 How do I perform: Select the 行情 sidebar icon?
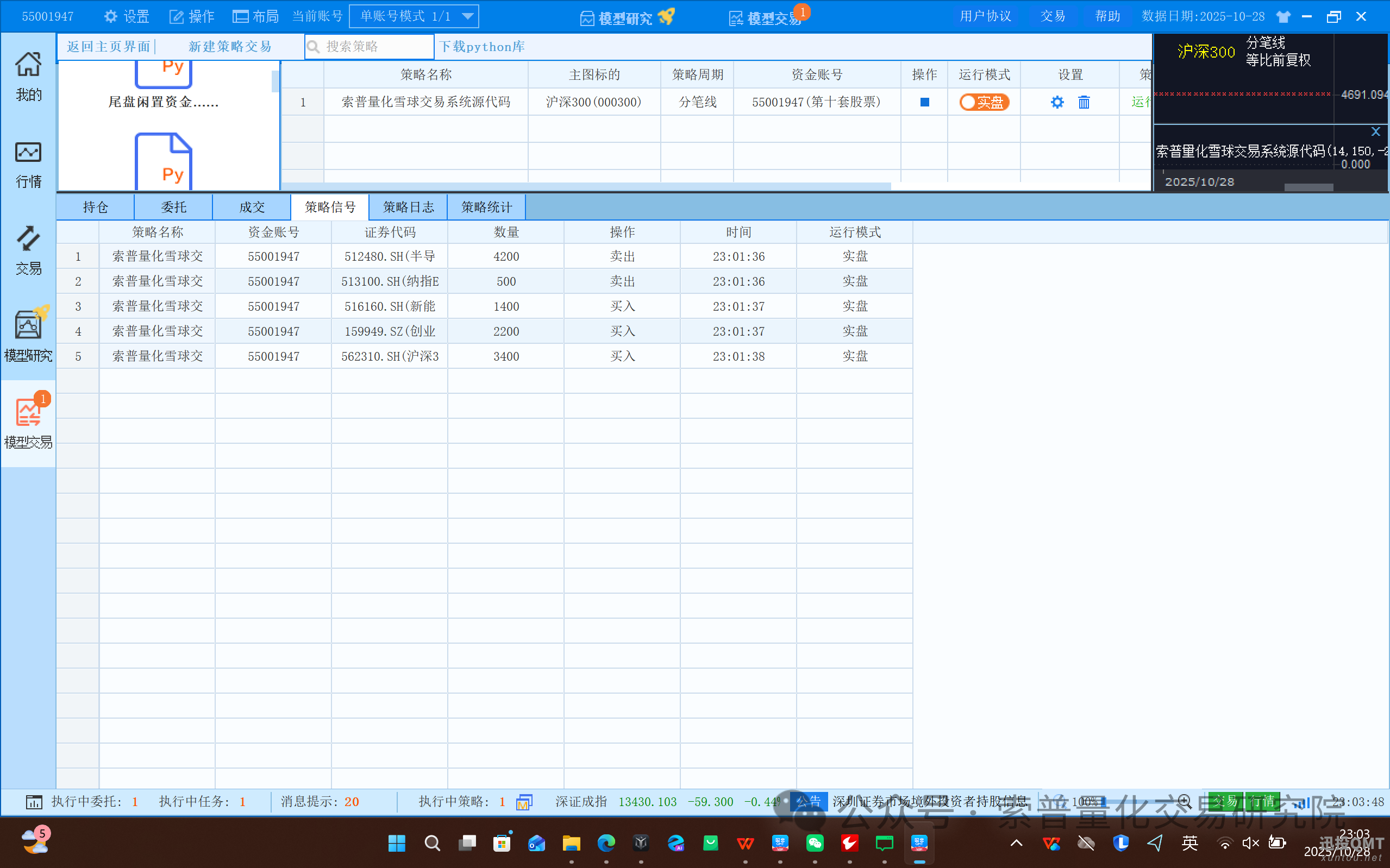(28, 162)
